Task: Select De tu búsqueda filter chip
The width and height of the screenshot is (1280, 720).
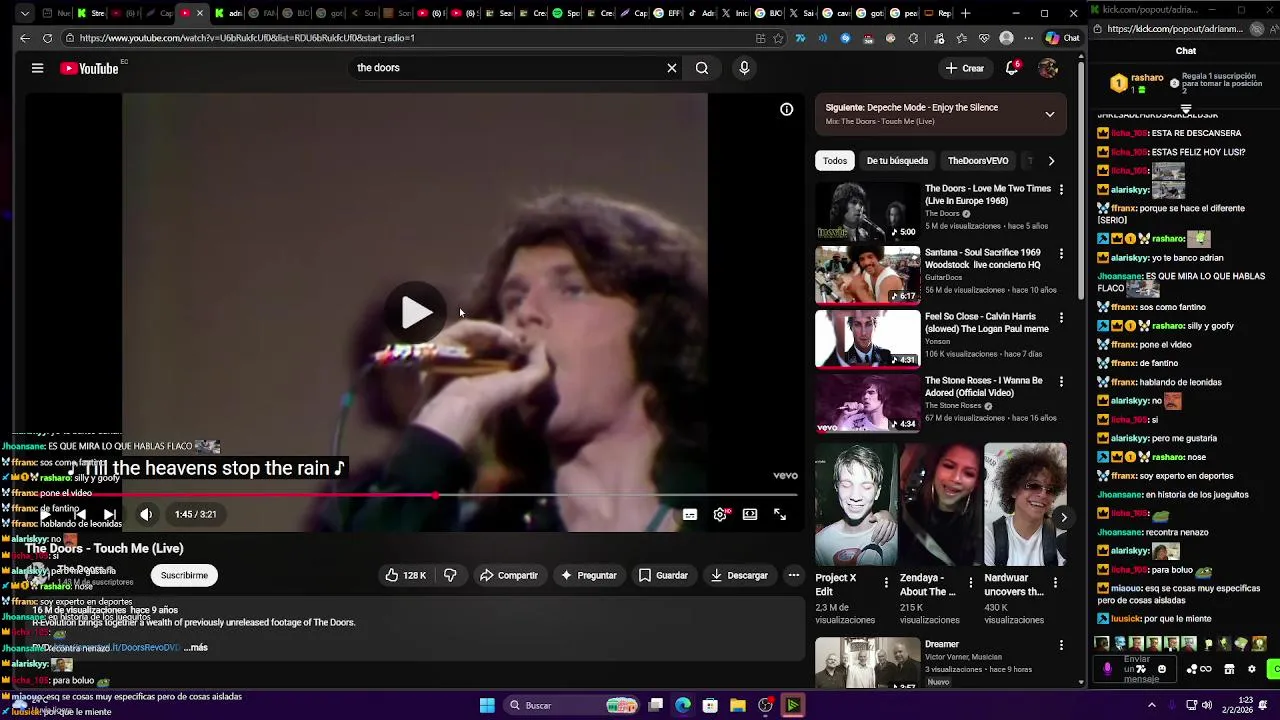Action: (897, 160)
